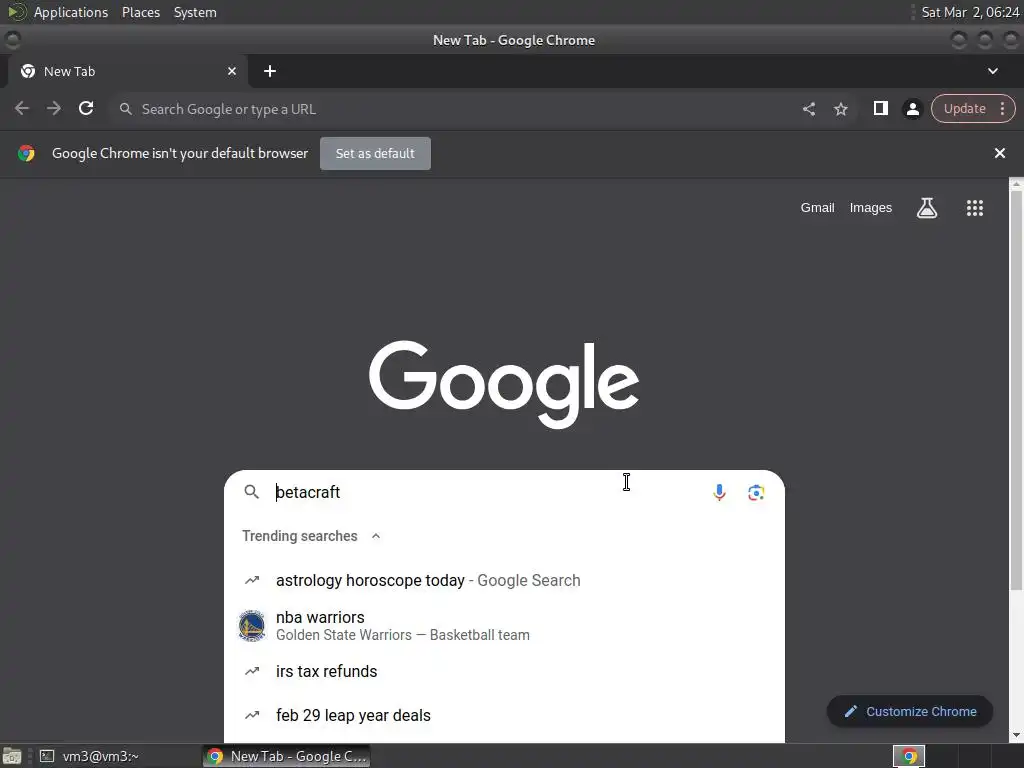
Task: Click the Google logo
Action: [504, 383]
